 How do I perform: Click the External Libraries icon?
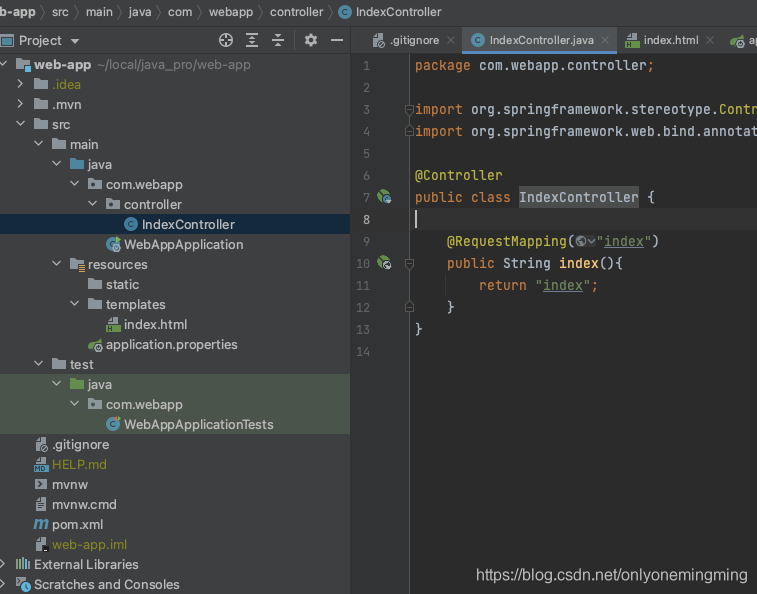[x=23, y=564]
